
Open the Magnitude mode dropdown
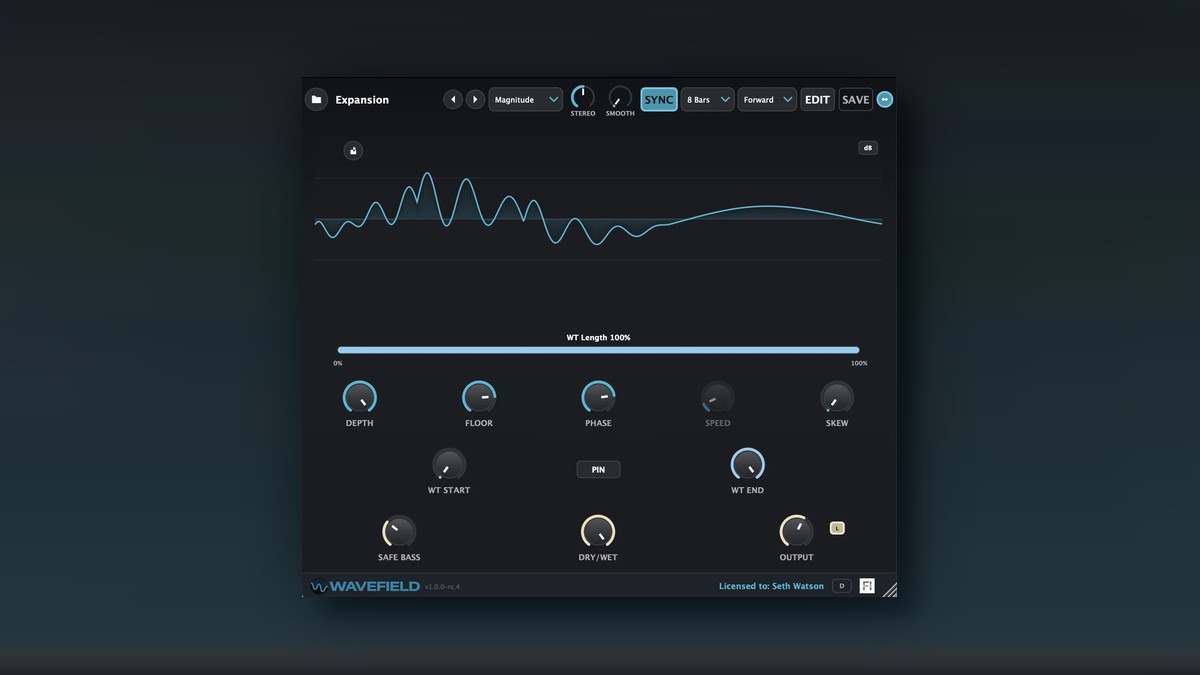(x=526, y=100)
